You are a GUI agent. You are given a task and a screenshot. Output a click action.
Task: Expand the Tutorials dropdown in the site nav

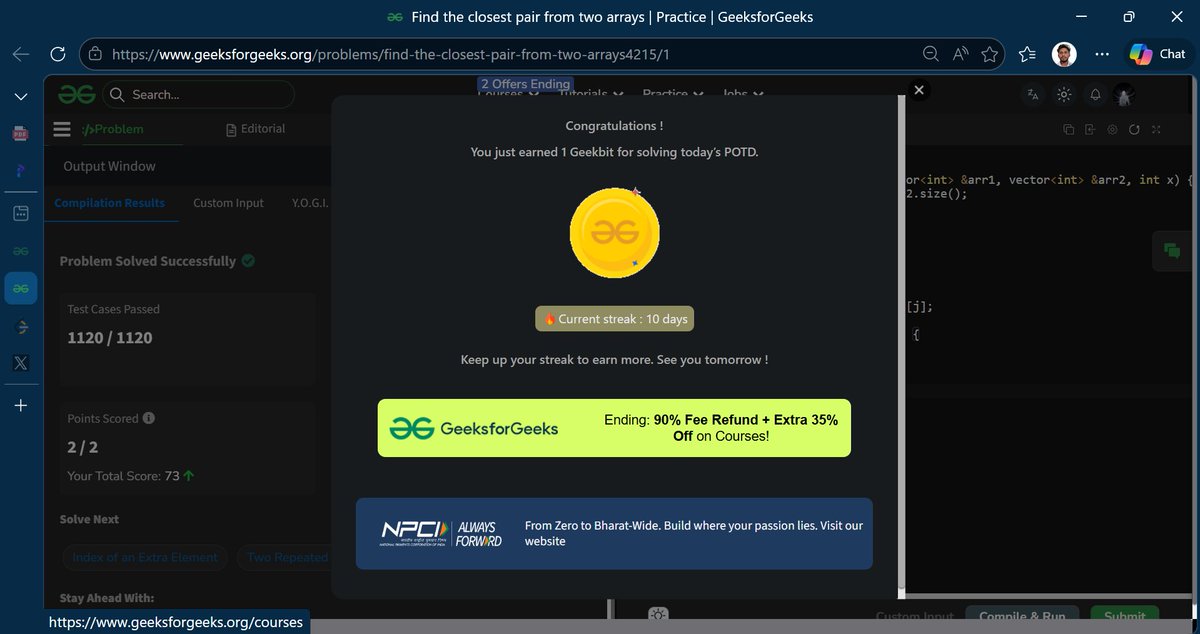click(x=591, y=95)
